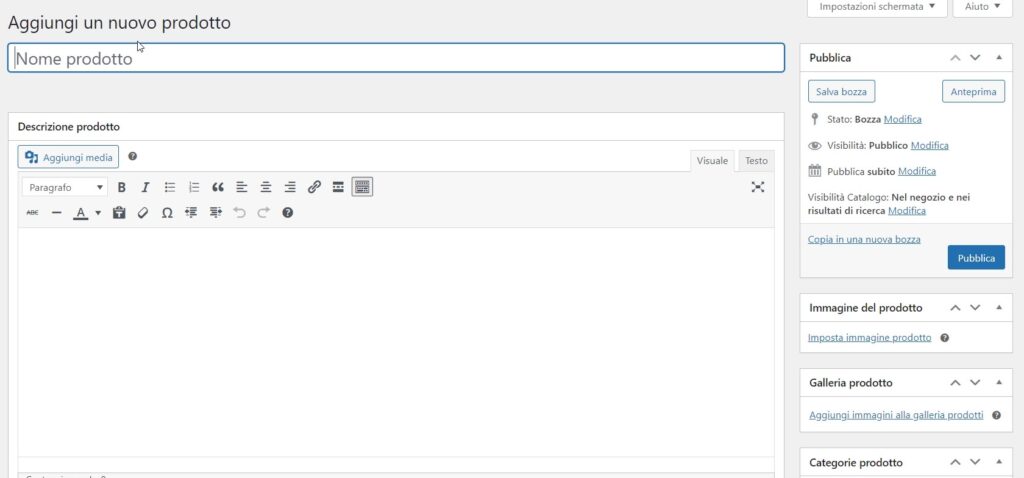This screenshot has height=478, width=1024.
Task: Collapse the Galleria prodotto panel
Action: point(999,383)
